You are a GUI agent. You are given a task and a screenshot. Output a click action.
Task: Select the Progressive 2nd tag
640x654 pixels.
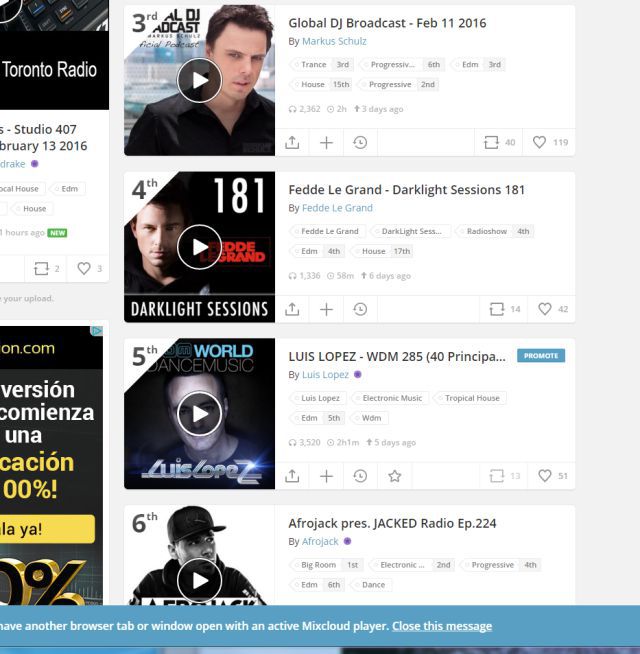pyautogui.click(x=398, y=85)
